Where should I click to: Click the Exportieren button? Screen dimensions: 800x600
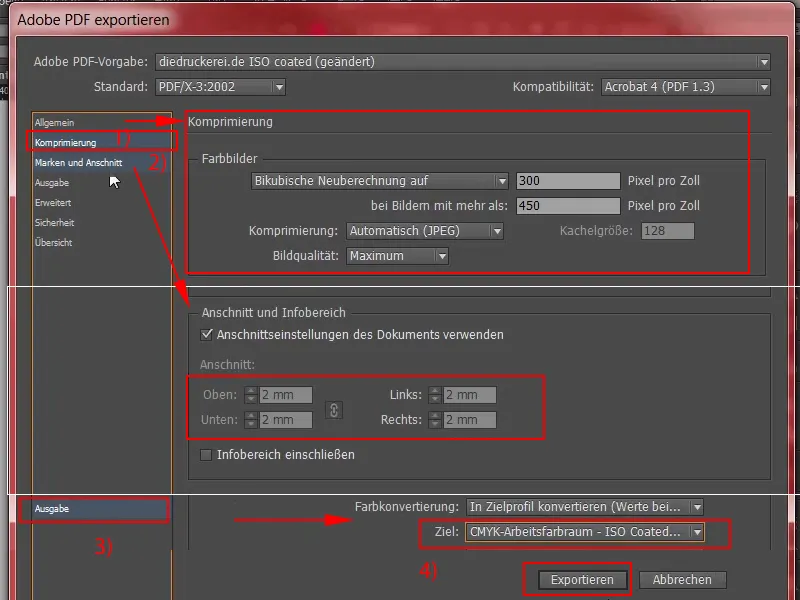coord(582,580)
